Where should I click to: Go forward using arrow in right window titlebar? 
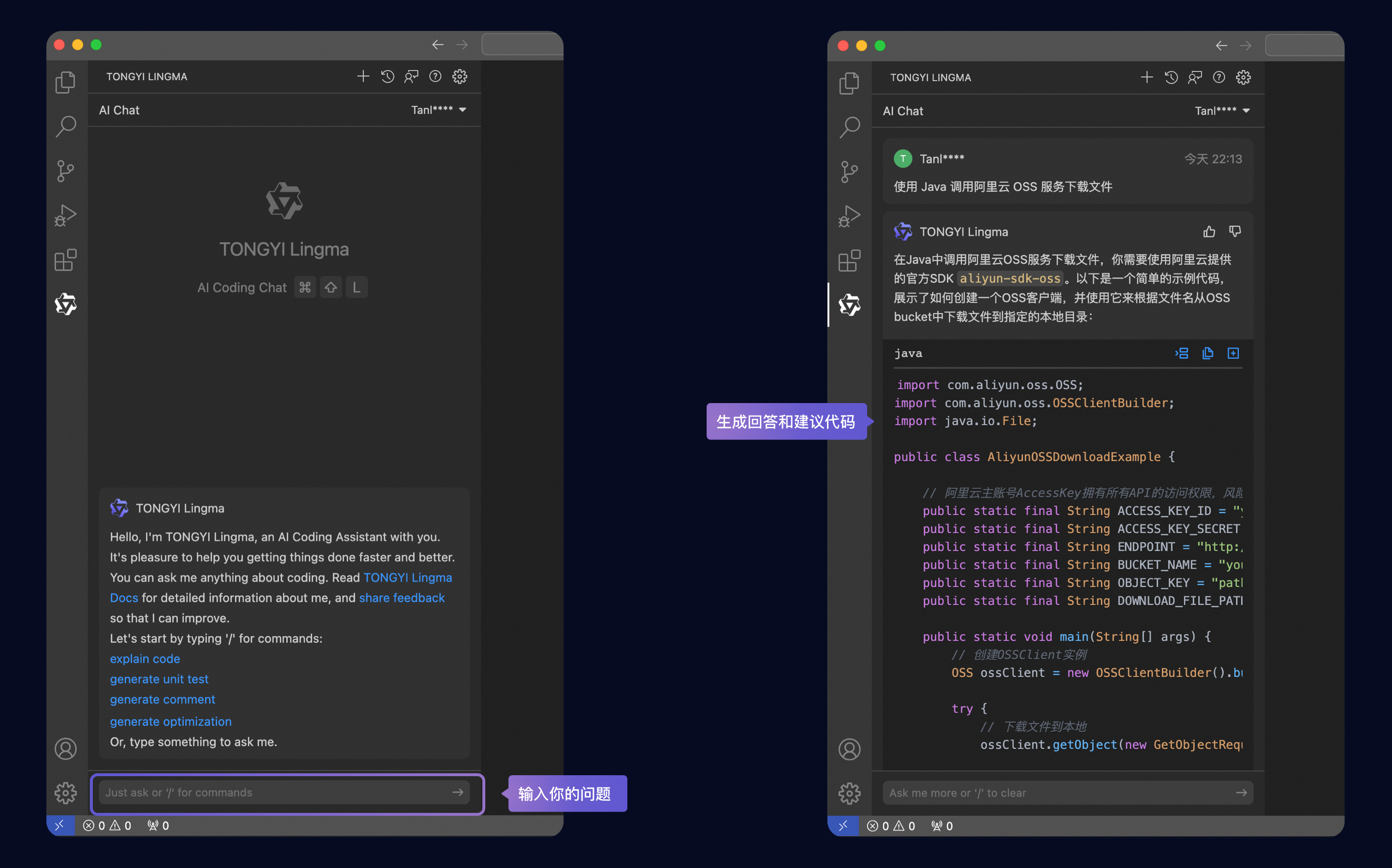point(1246,45)
